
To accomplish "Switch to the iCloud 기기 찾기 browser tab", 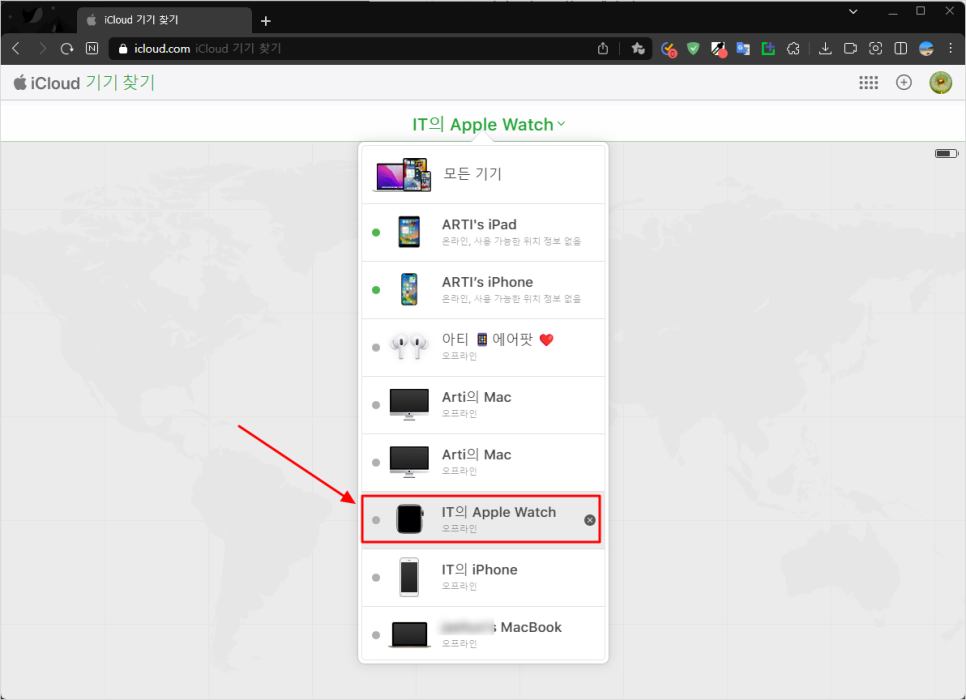I will pos(164,20).
